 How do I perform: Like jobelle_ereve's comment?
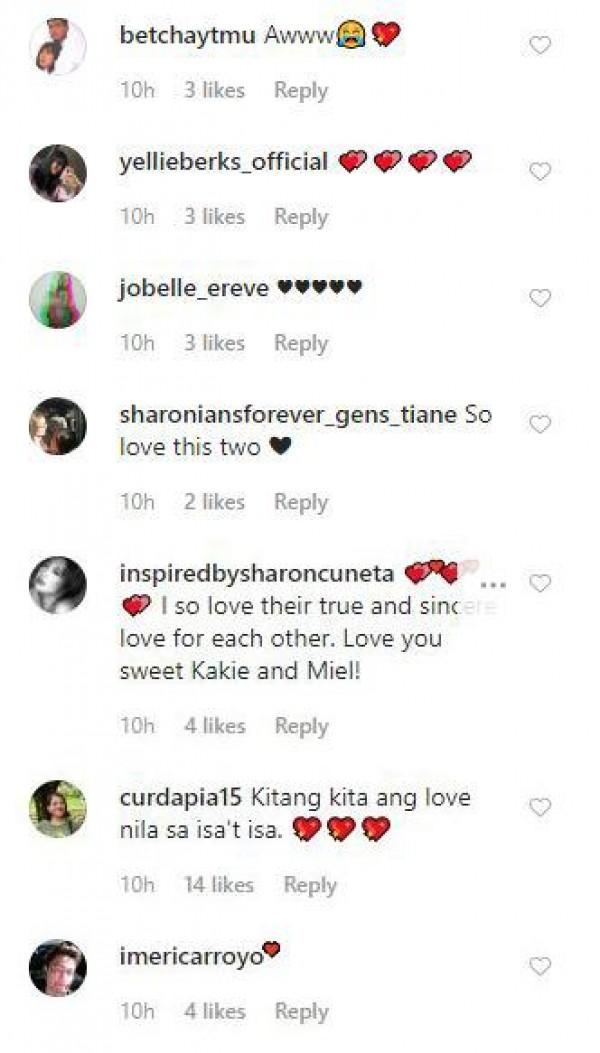(x=540, y=298)
